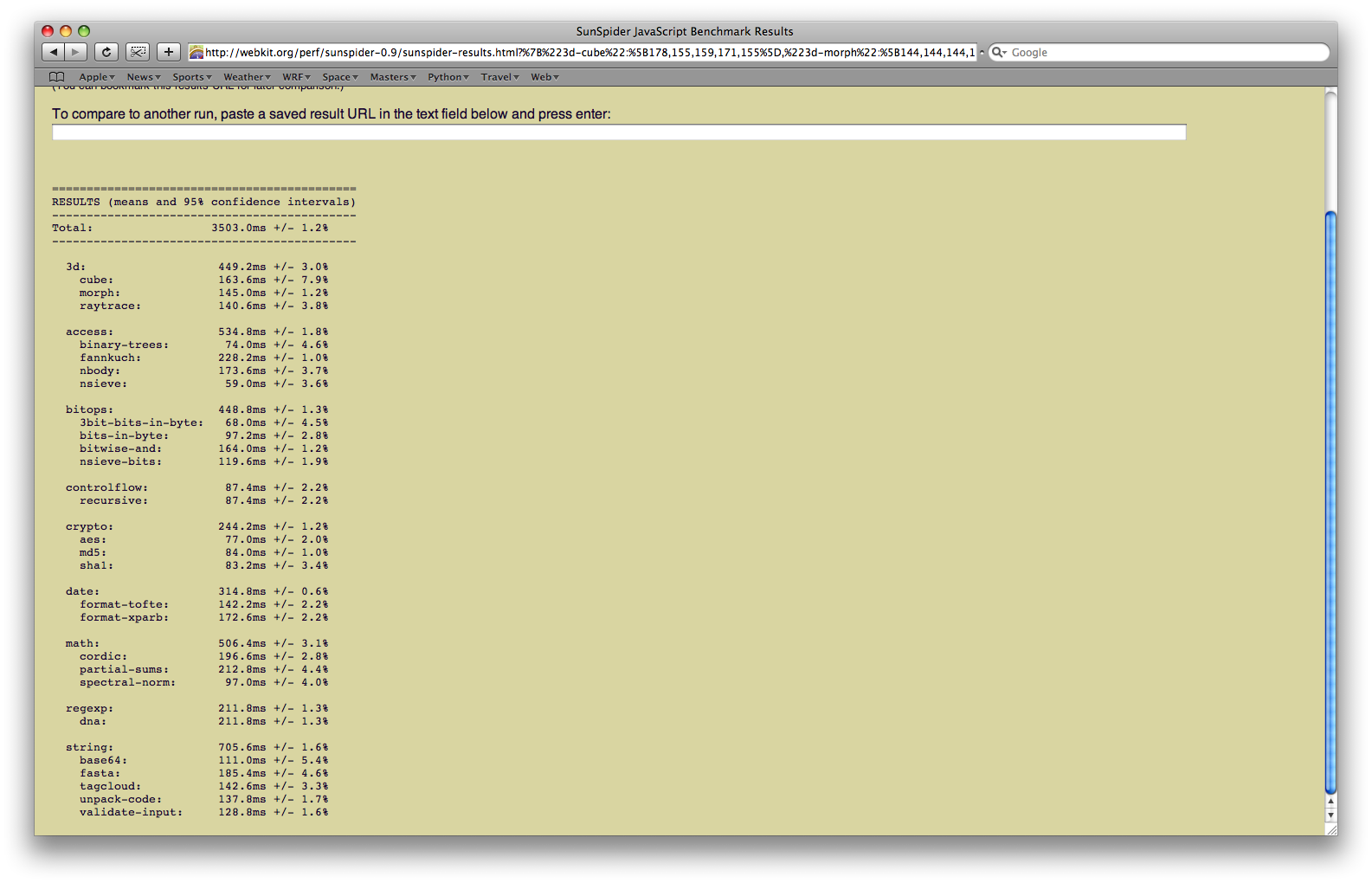Screen dimensions: 1372x883
Task: Click the recursive result line
Action: tap(204, 501)
